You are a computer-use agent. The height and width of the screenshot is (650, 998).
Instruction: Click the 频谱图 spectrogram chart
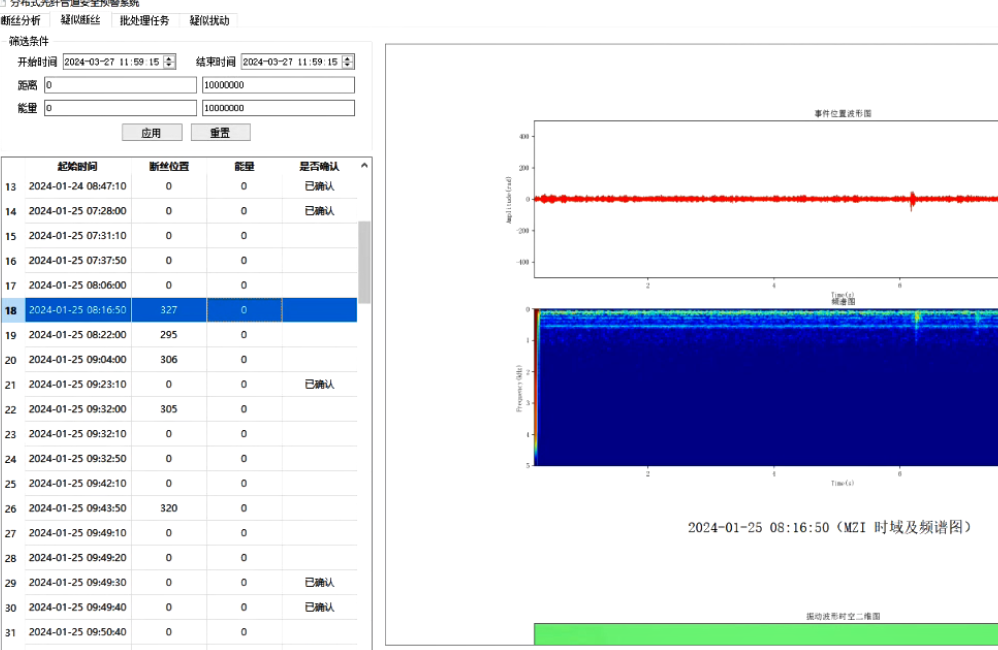766,387
